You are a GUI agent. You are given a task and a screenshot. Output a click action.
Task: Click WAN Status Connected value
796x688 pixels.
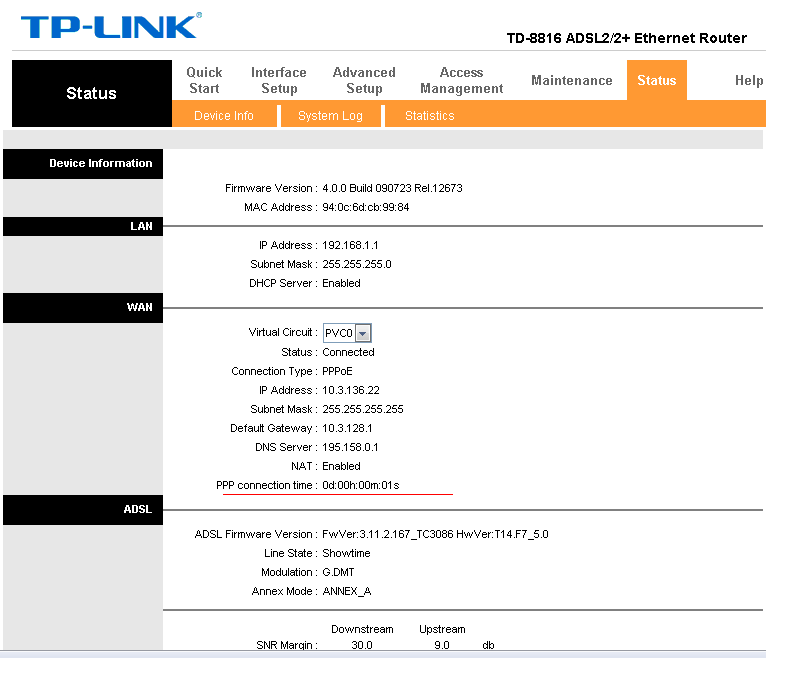[x=348, y=352]
